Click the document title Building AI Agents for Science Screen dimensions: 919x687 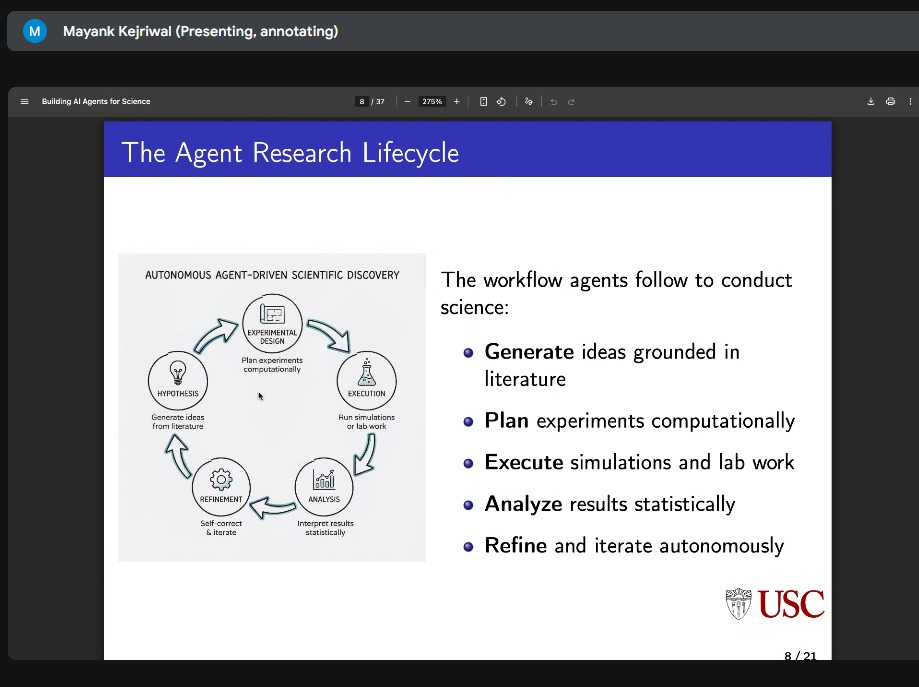click(96, 101)
